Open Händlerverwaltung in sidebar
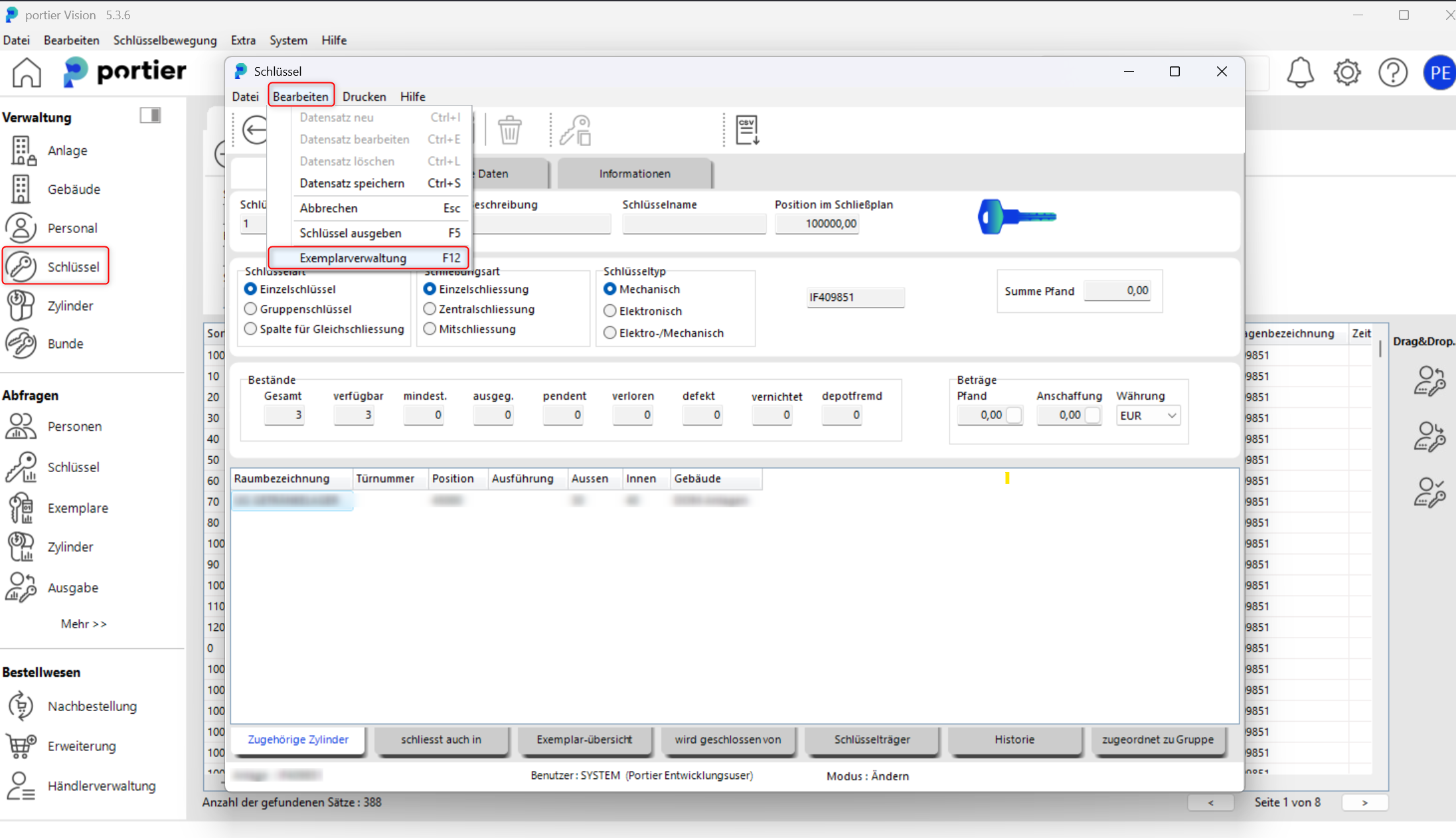This screenshot has width=1456, height=838. click(x=101, y=786)
